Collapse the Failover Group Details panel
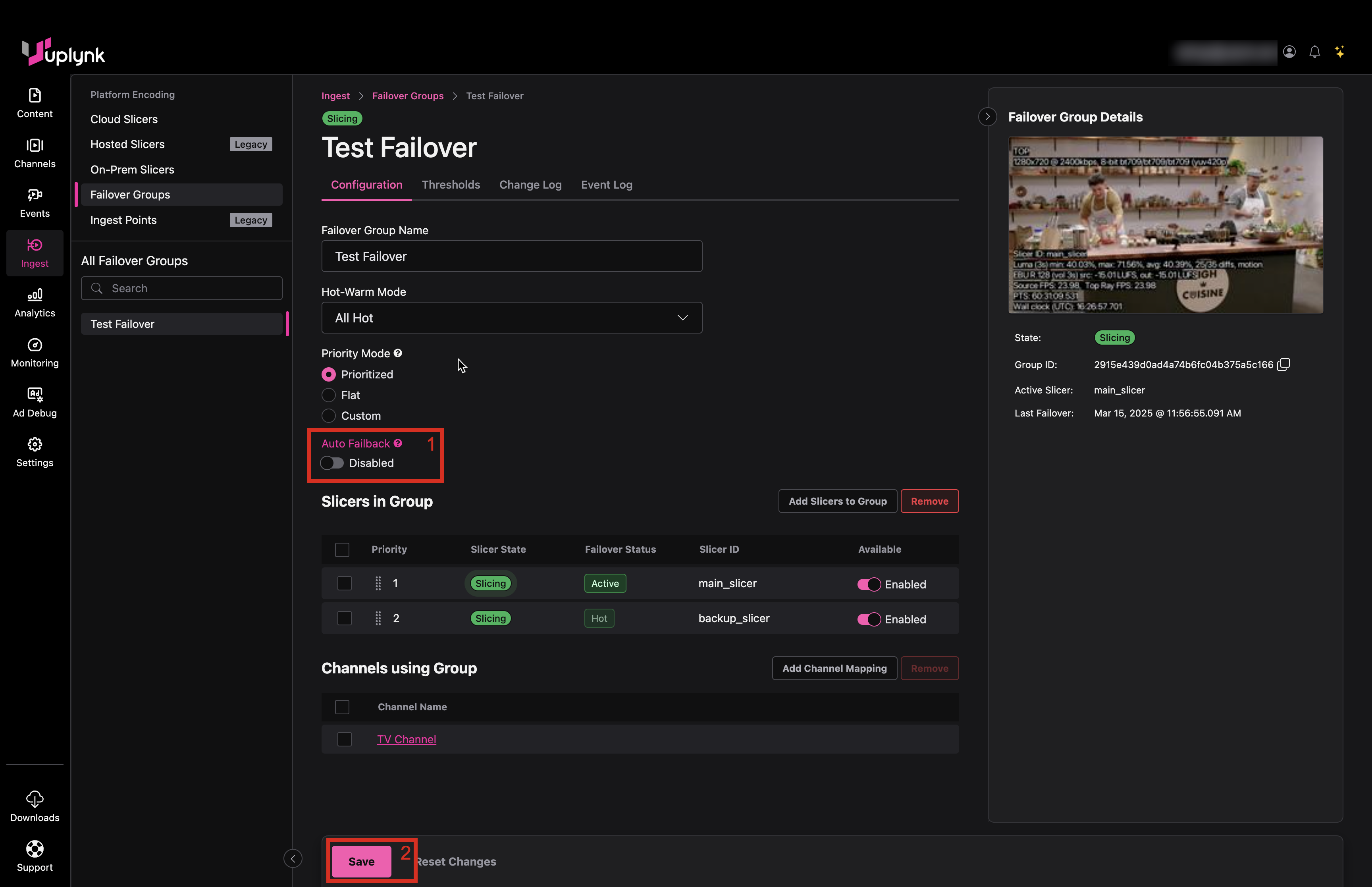The height and width of the screenshot is (887, 1372). [x=987, y=117]
